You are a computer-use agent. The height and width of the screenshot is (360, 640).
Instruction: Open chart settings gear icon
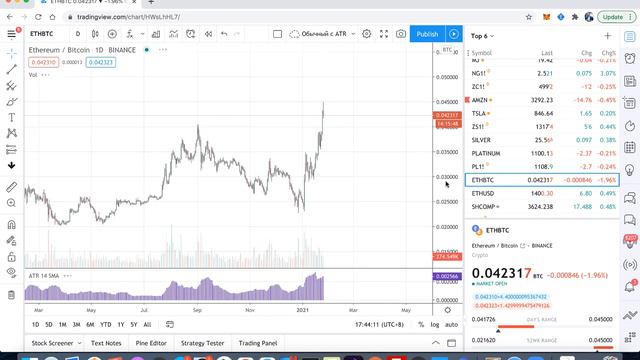click(367, 34)
